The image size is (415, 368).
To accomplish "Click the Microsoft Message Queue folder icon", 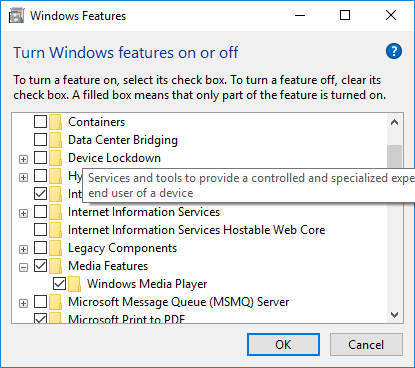I will tap(56, 302).
